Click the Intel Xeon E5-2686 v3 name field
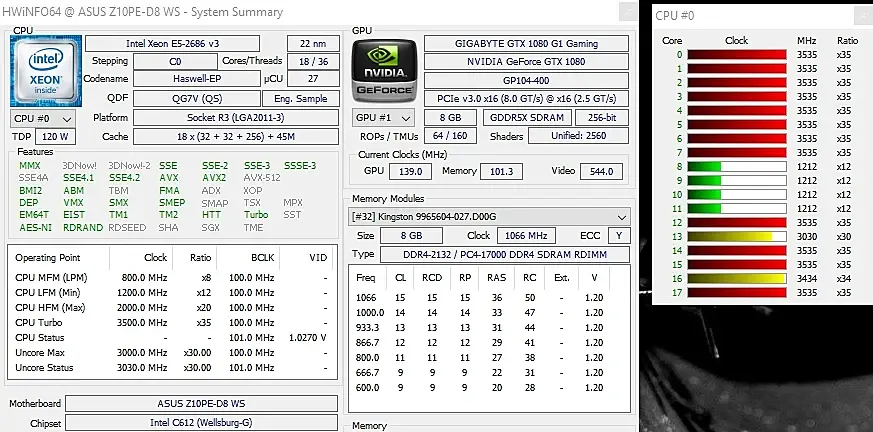Image resolution: width=873 pixels, height=432 pixels. click(x=173, y=43)
